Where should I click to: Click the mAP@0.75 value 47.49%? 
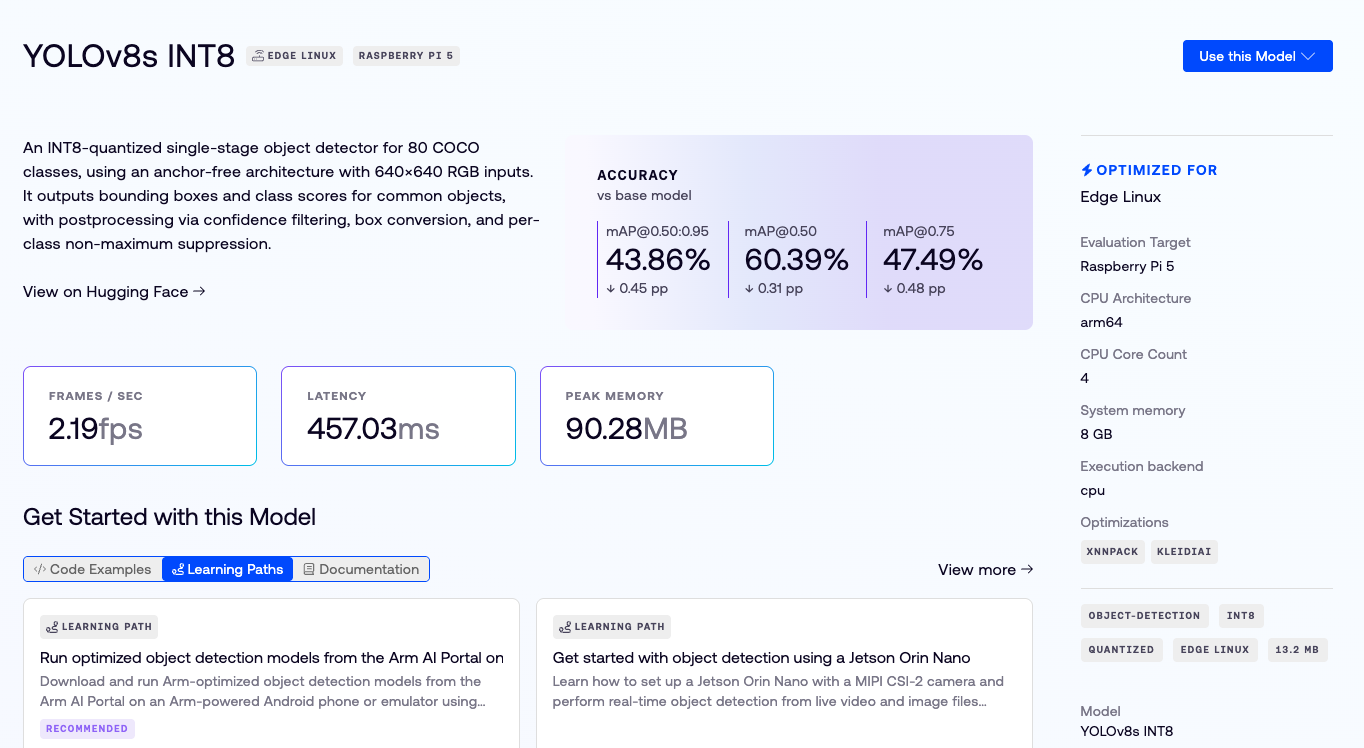[x=933, y=260]
